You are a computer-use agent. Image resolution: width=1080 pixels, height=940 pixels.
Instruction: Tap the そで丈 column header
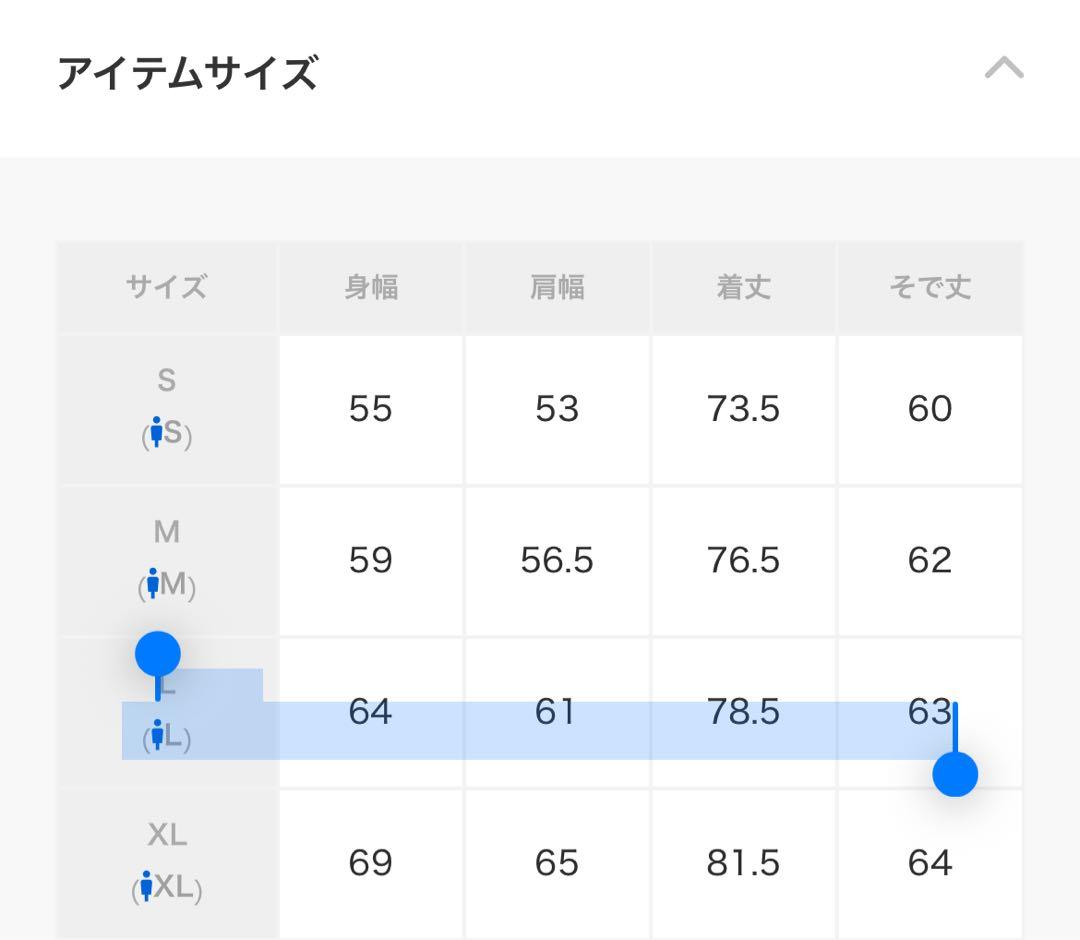(x=930, y=288)
